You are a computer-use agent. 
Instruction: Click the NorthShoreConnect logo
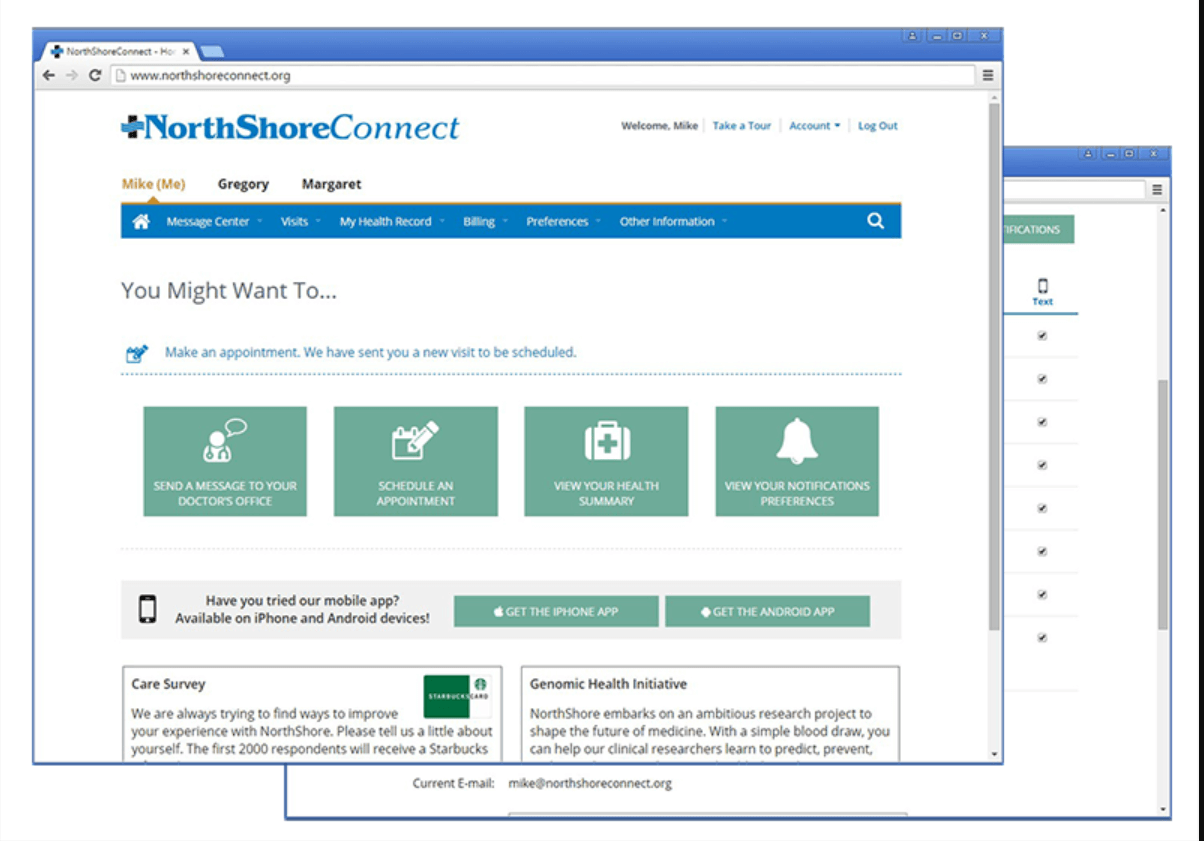coord(290,127)
